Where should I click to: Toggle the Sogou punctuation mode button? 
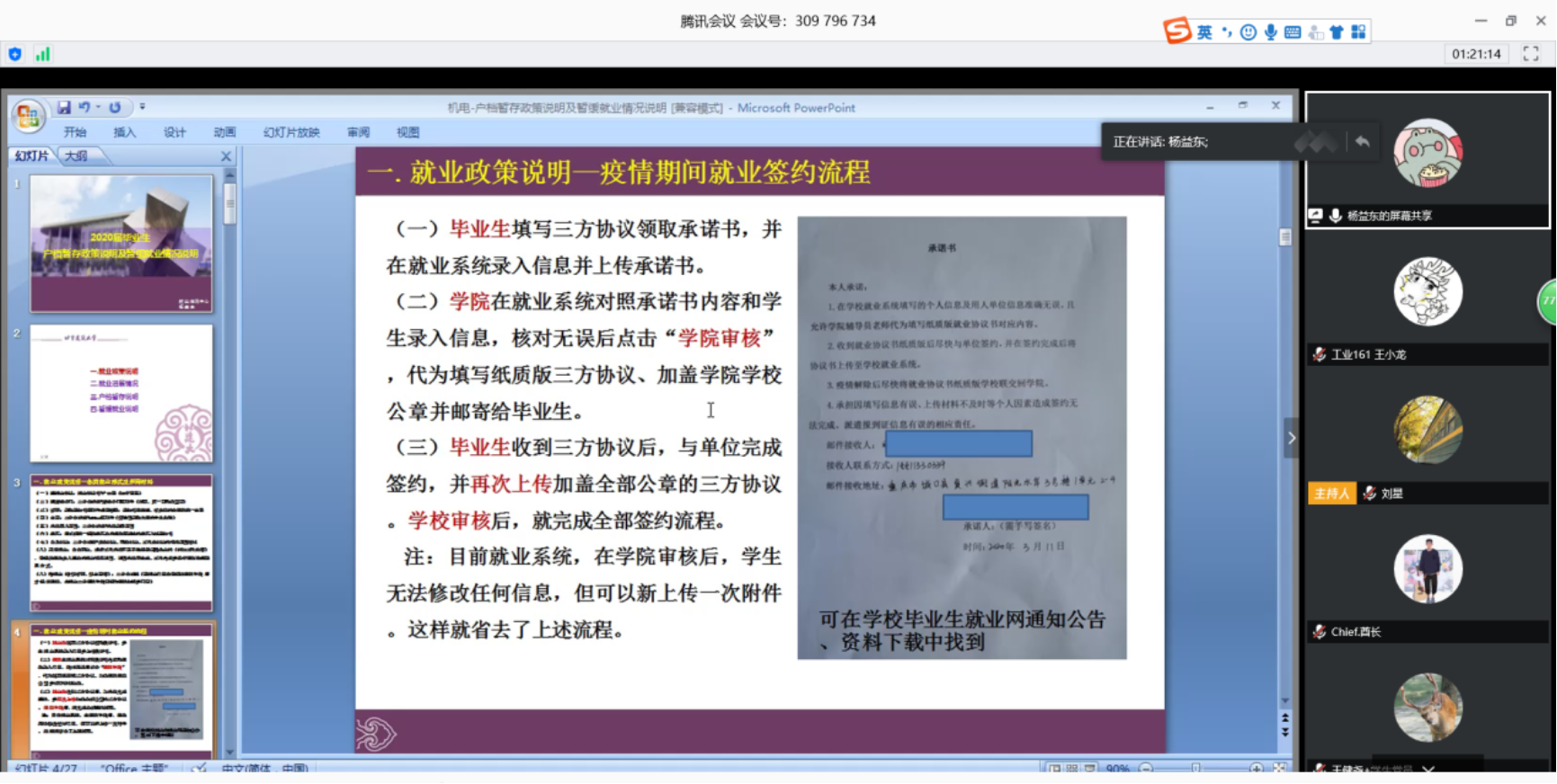(1226, 32)
